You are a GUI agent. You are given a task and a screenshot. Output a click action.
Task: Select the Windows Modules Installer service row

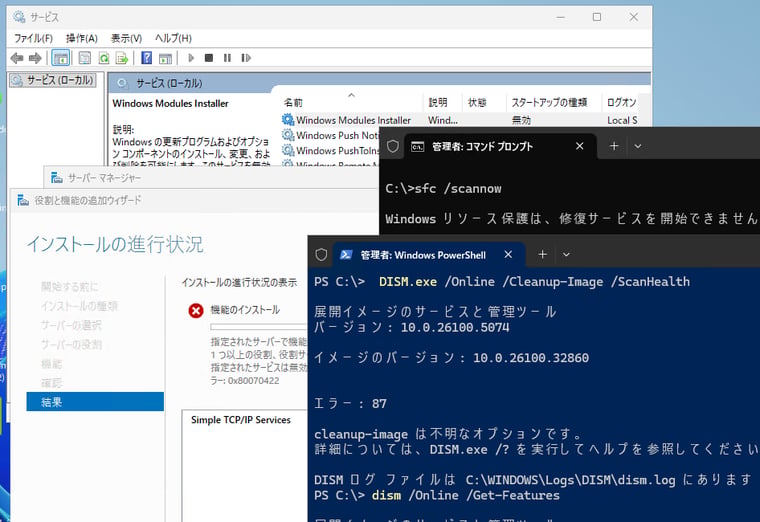pyautogui.click(x=459, y=120)
